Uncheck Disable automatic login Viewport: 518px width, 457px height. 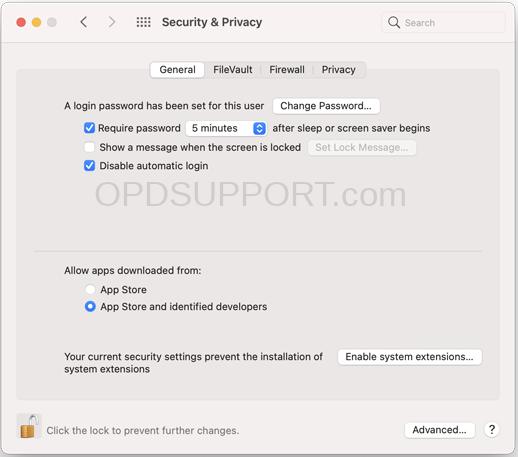click(x=89, y=165)
